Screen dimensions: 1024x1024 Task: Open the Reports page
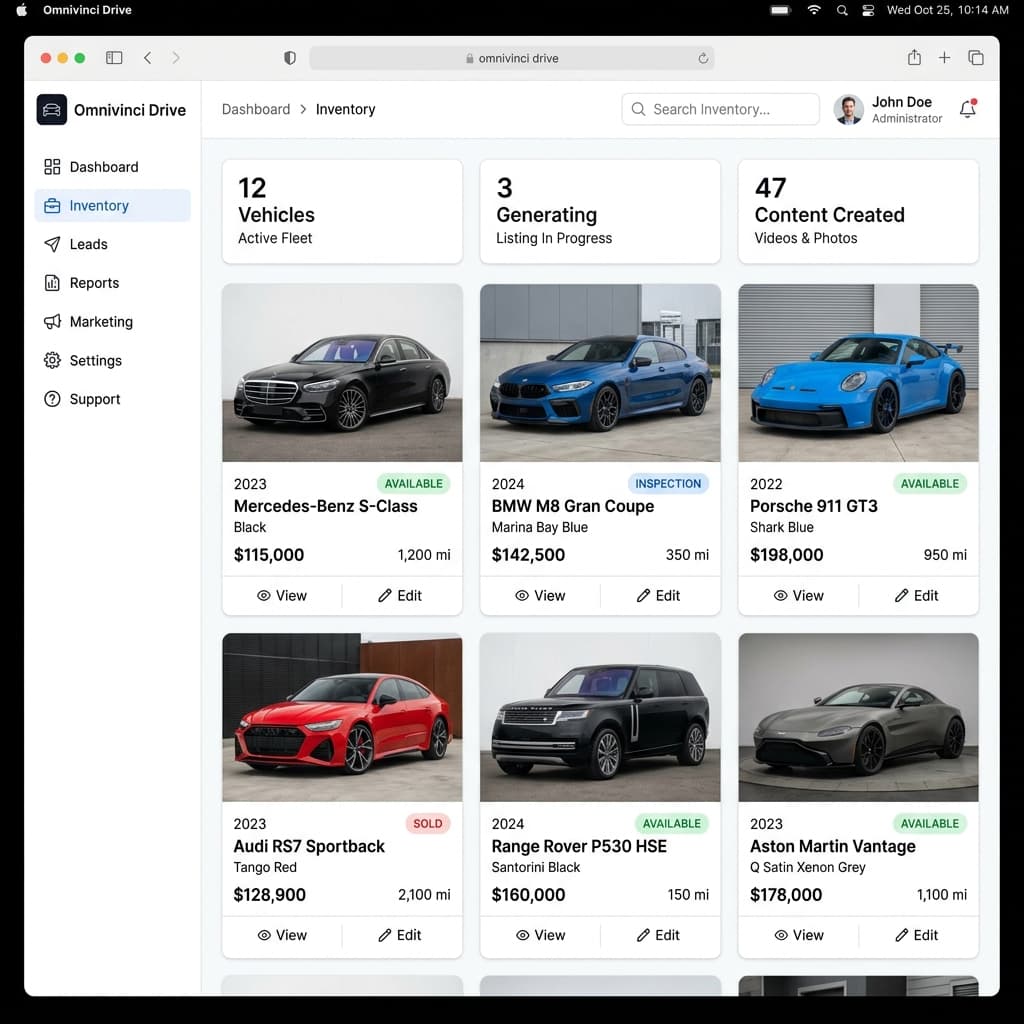click(93, 283)
